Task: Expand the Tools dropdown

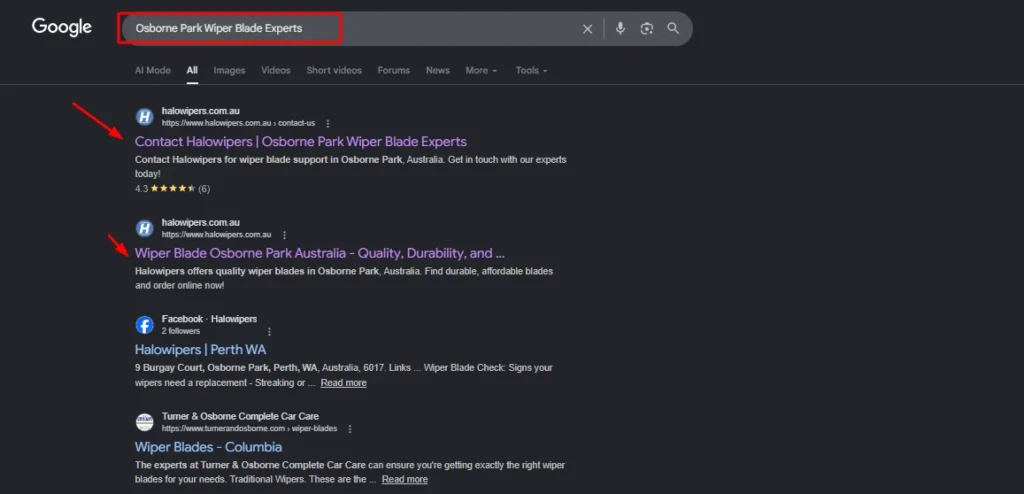Action: [531, 71]
